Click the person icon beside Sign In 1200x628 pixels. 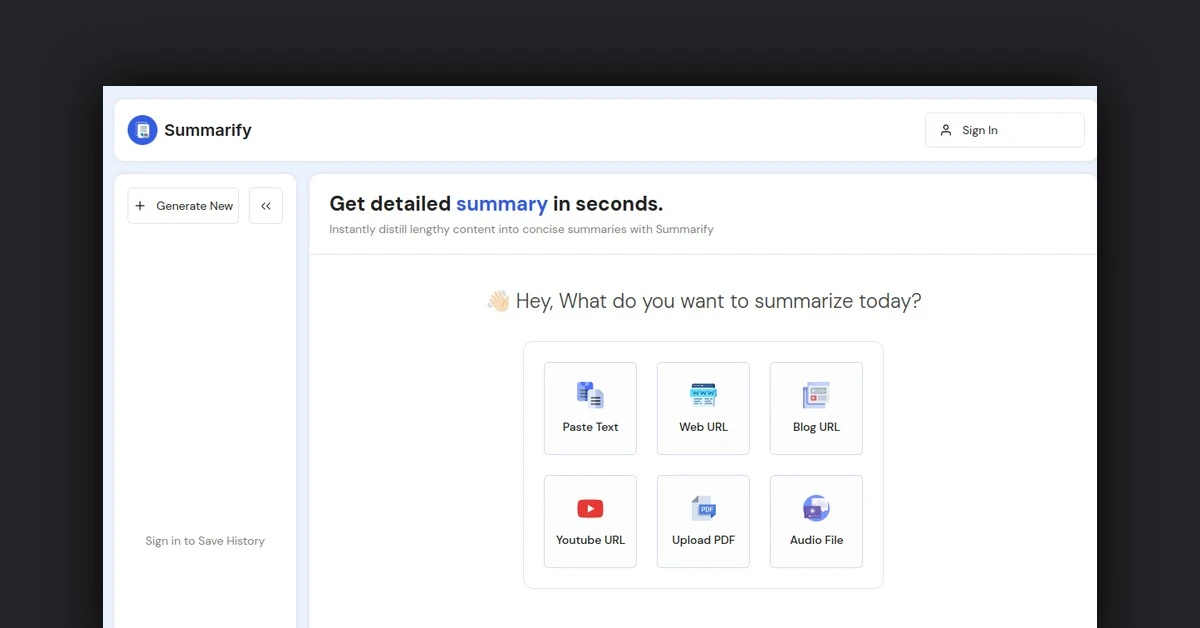[946, 130]
